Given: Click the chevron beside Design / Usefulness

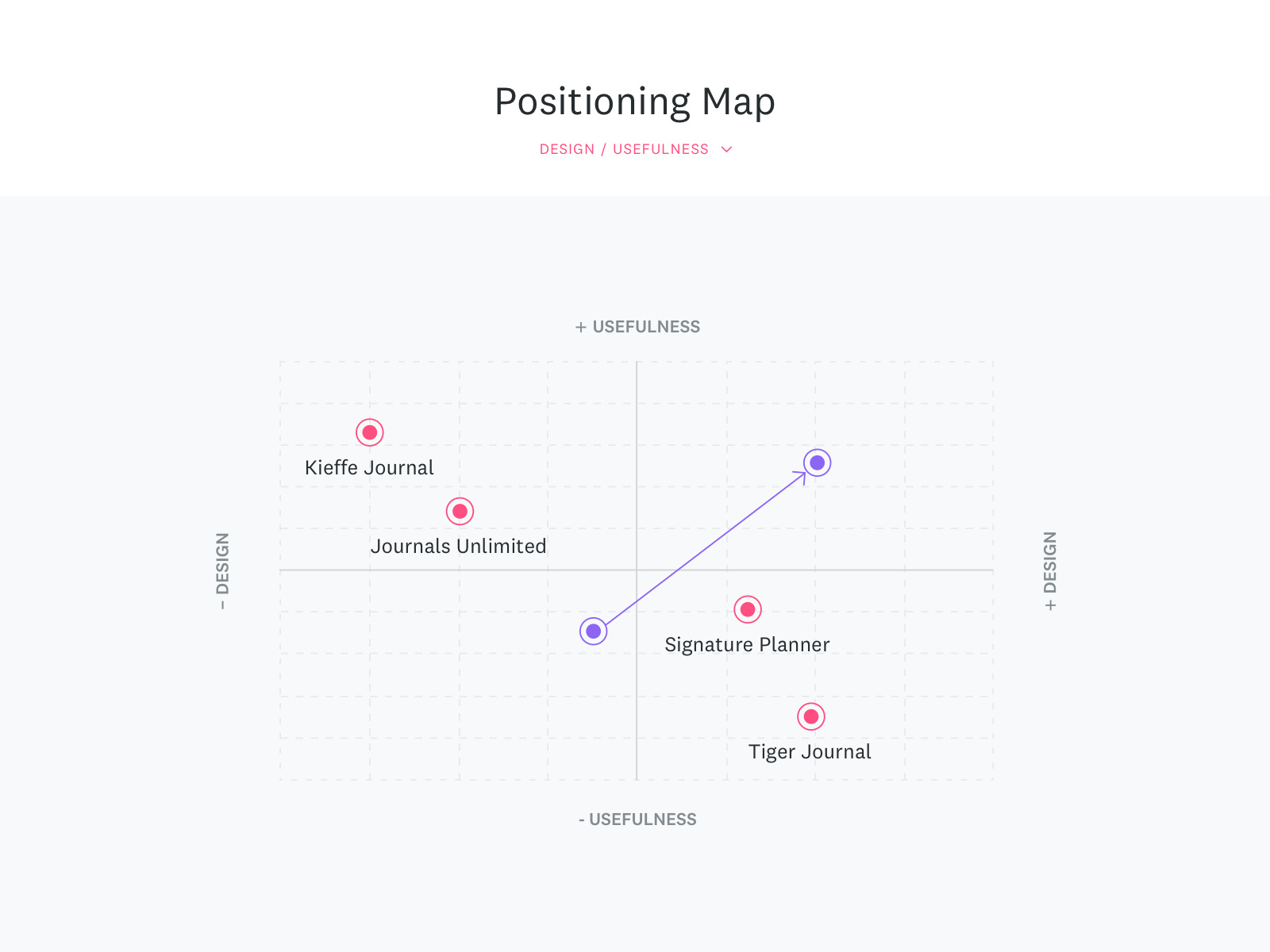Looking at the screenshot, I should point(726,149).
